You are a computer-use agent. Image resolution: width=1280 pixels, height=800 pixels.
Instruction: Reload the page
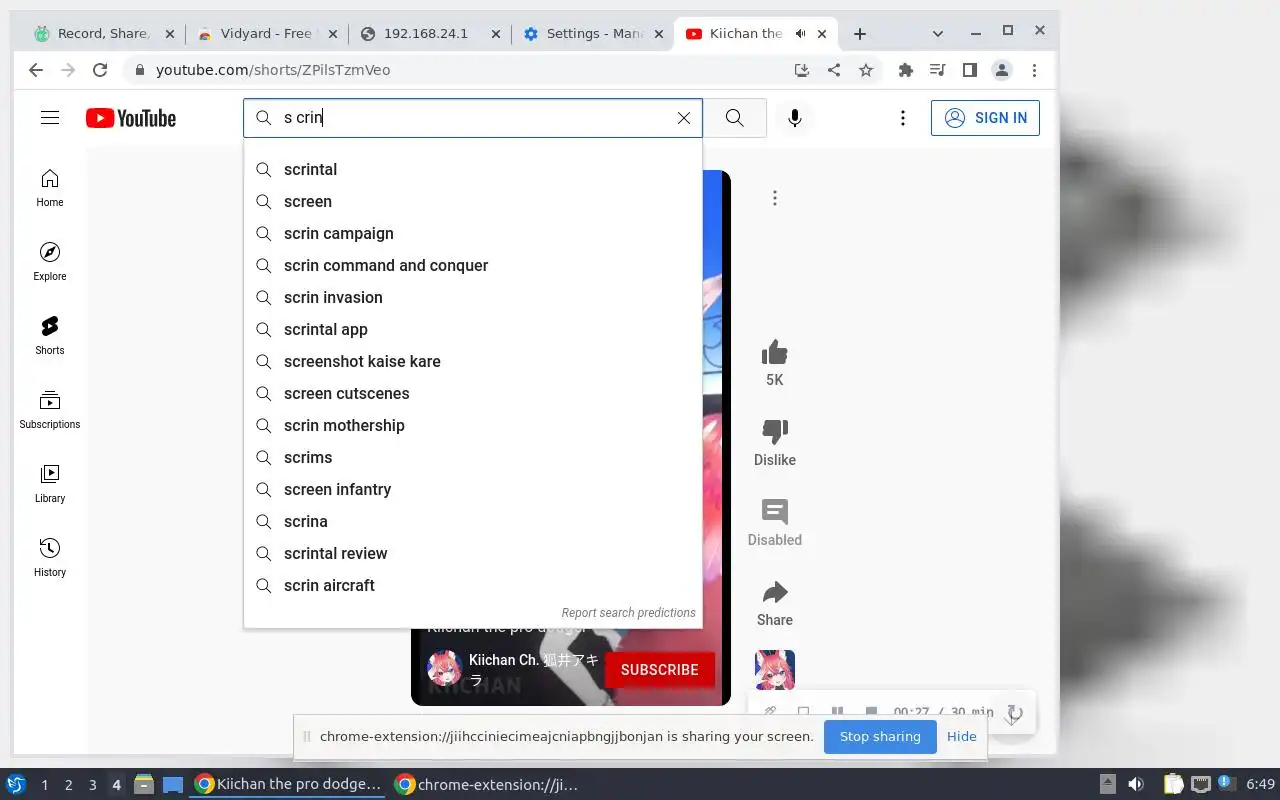100,70
